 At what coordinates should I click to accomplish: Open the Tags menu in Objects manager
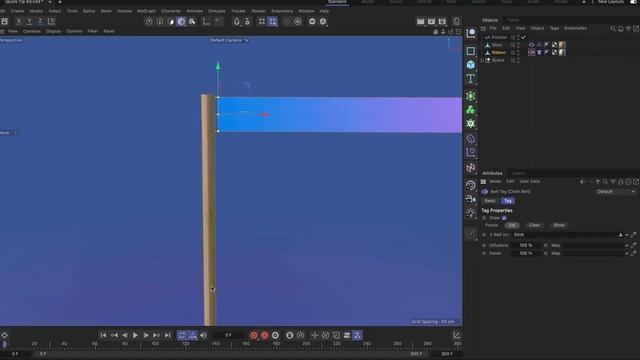point(554,28)
